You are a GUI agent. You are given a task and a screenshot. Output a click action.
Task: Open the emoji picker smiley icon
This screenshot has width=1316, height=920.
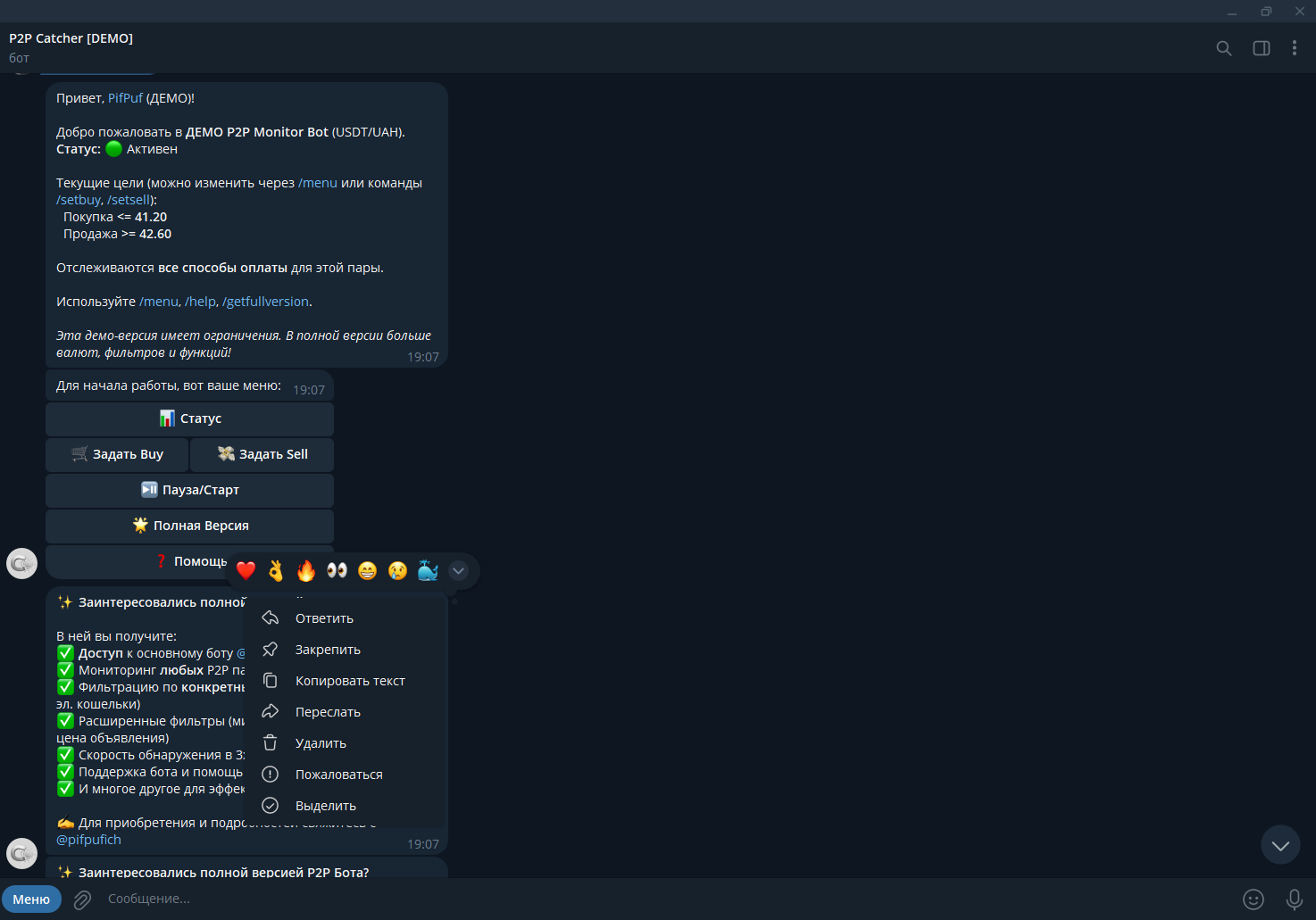(x=1254, y=899)
